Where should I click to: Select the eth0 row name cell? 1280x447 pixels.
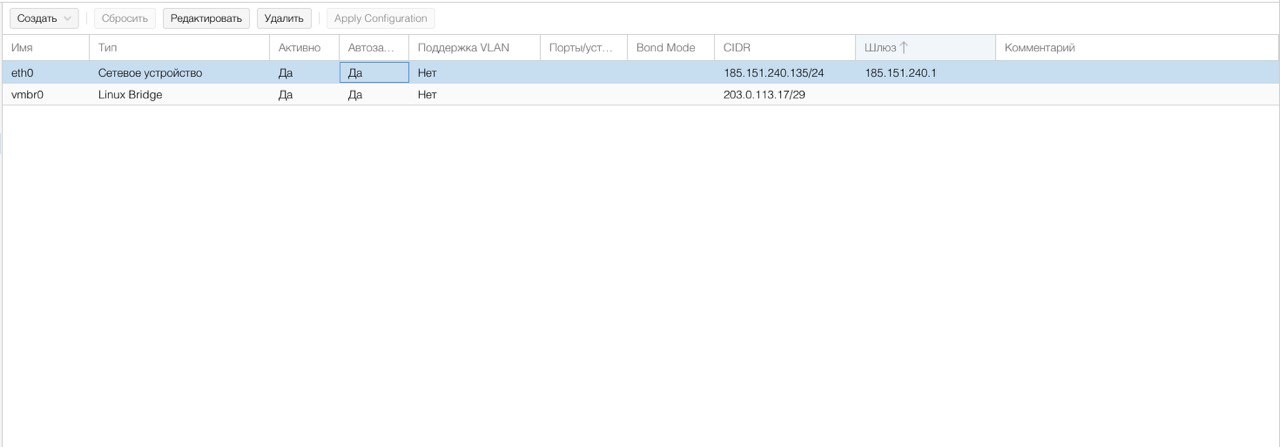click(45, 73)
